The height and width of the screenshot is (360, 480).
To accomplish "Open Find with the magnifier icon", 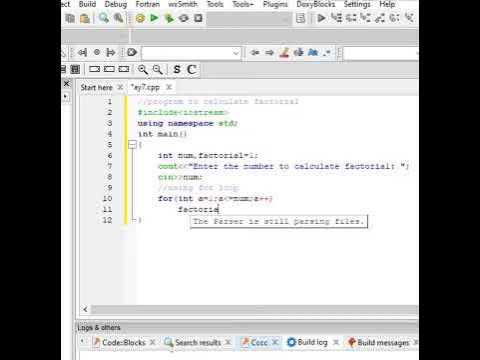I will point(104,18).
